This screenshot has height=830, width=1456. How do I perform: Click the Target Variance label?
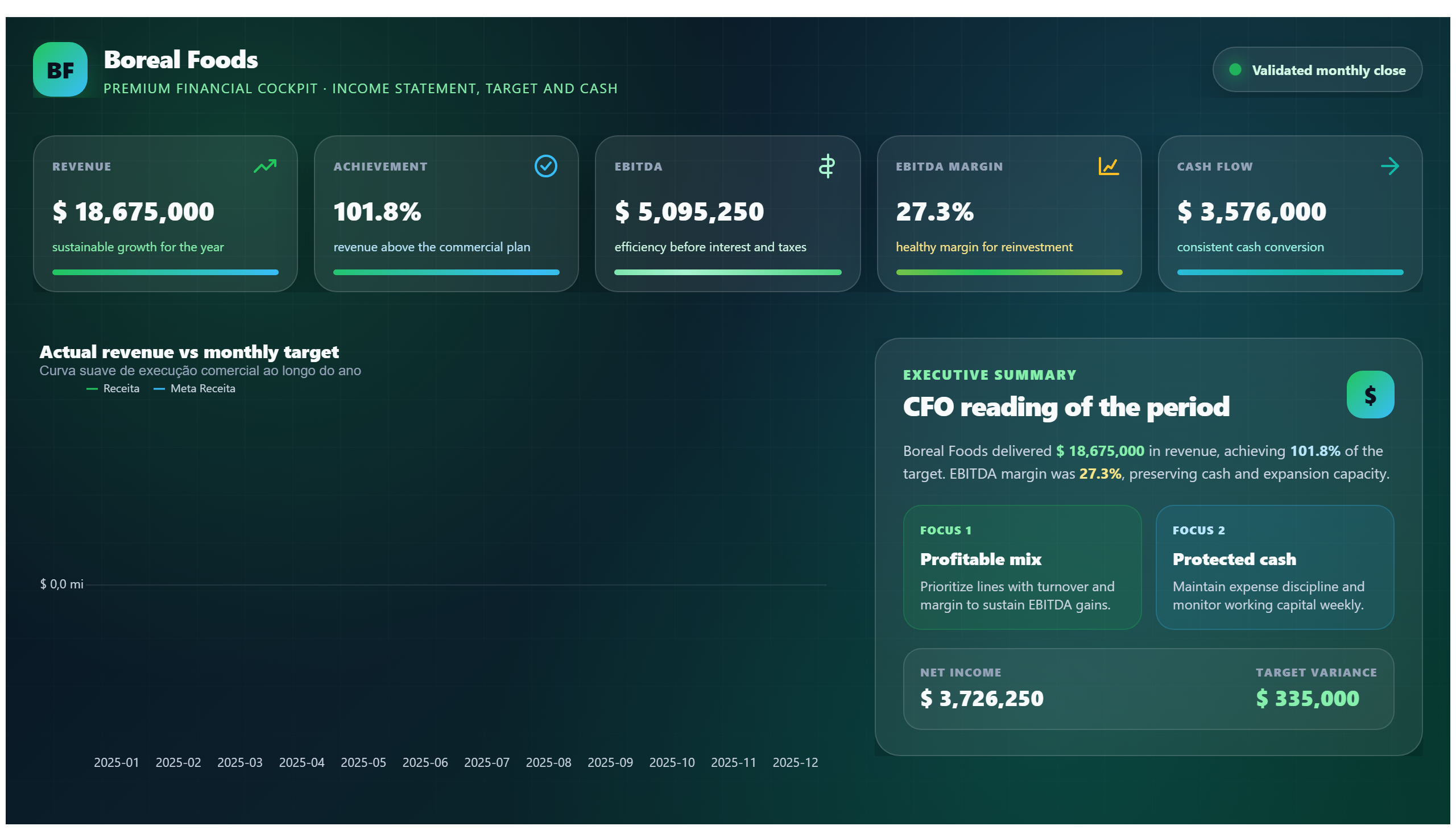point(1316,672)
